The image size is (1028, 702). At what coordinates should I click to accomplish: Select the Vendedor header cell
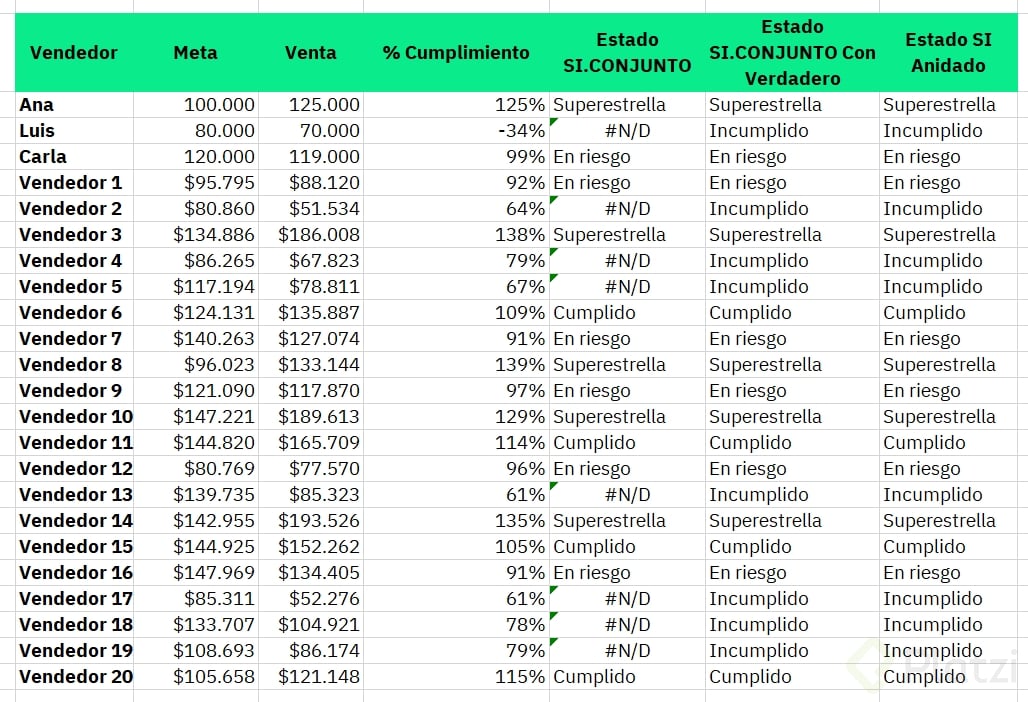click(x=74, y=52)
